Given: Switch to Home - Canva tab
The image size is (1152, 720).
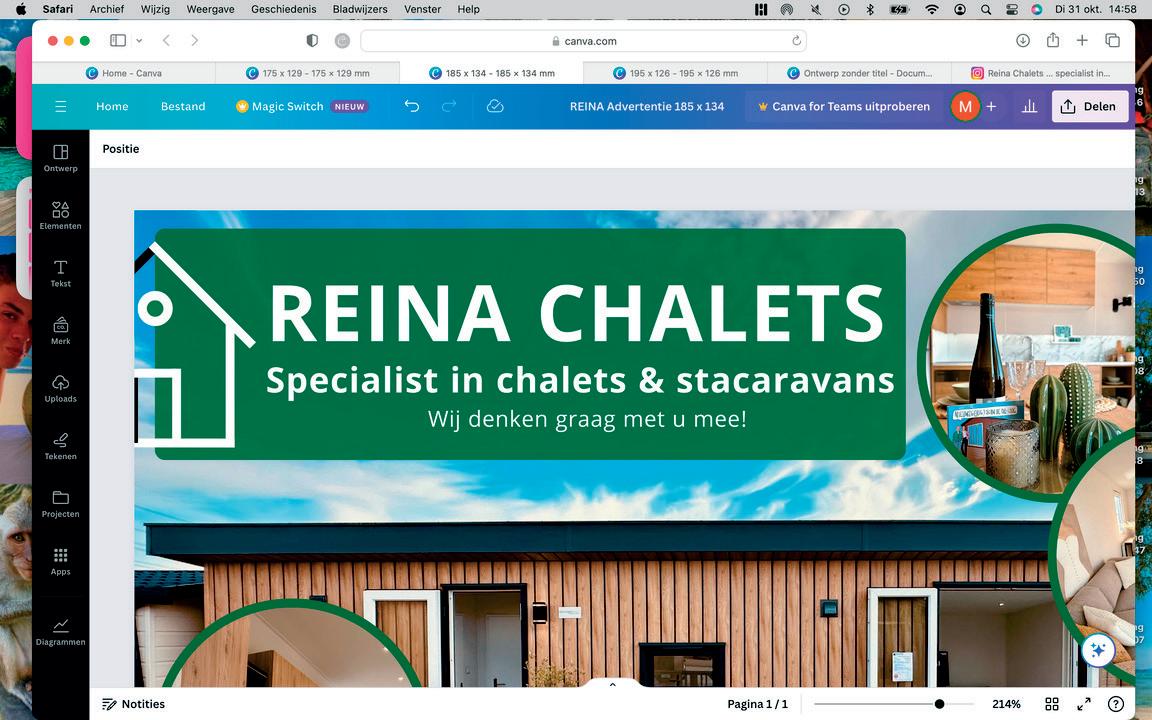Looking at the screenshot, I should pyautogui.click(x=124, y=73).
